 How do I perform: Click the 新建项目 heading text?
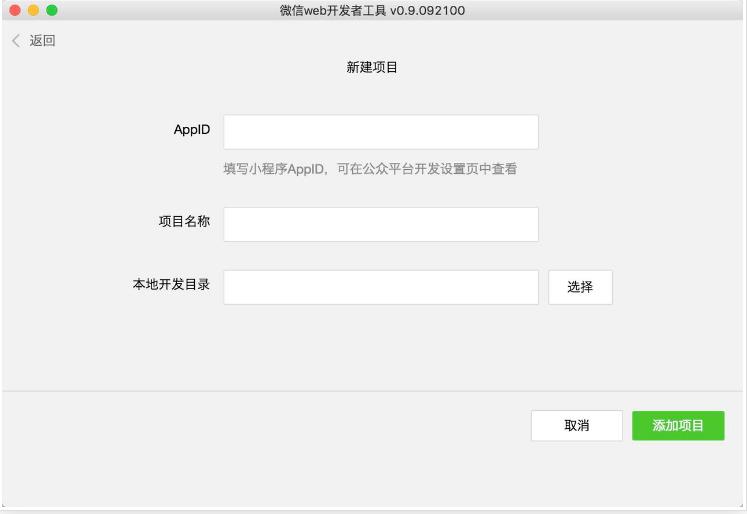coord(372,67)
